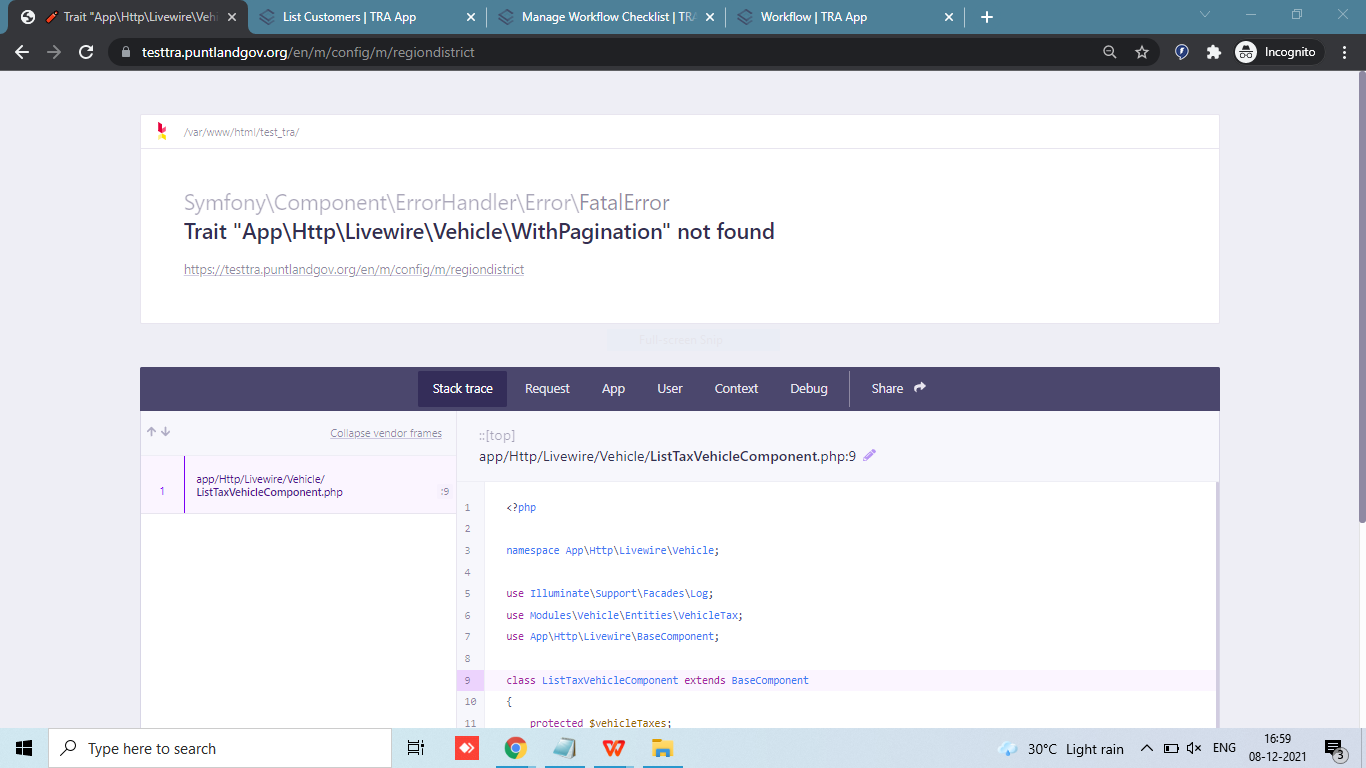1366x768 pixels.
Task: Open the Chrome three-dot menu
Action: coord(1345,52)
